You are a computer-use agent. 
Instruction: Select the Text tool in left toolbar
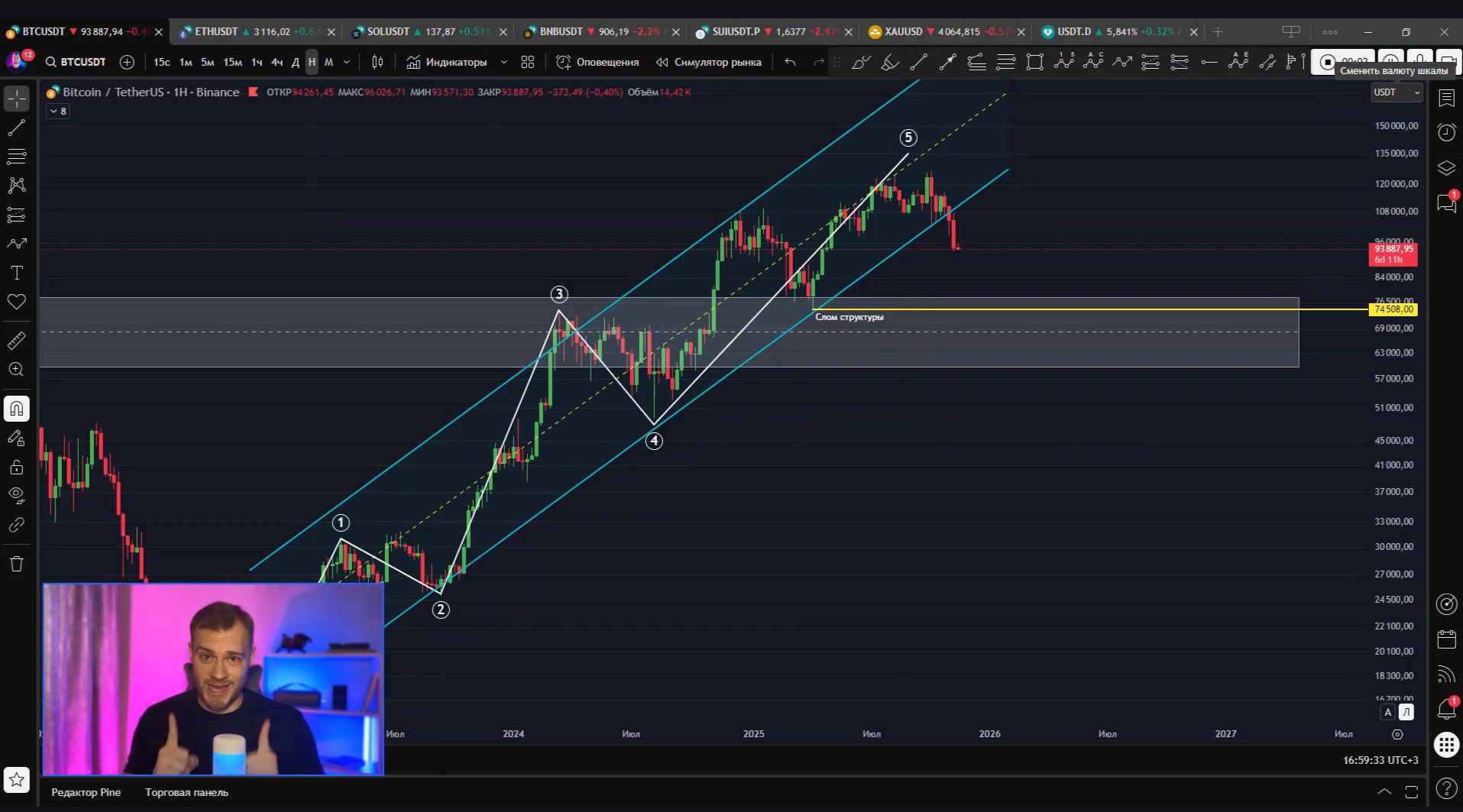[x=17, y=273]
